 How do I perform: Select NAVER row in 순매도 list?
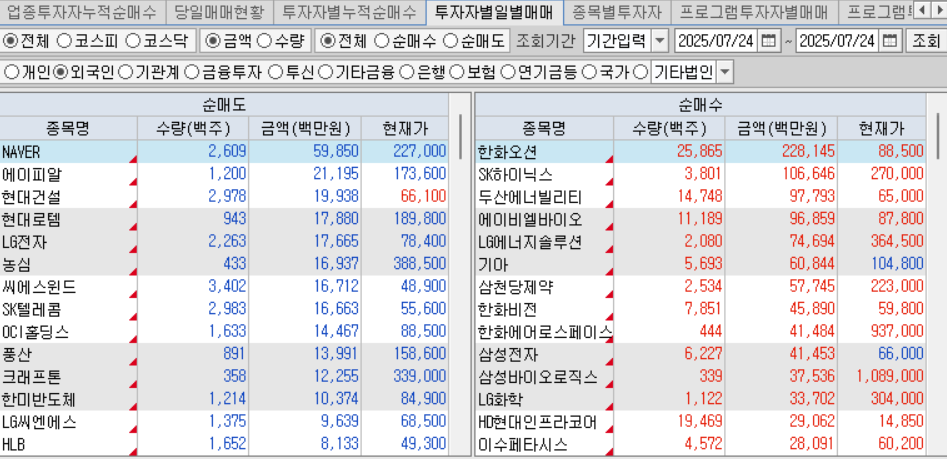coord(223,151)
